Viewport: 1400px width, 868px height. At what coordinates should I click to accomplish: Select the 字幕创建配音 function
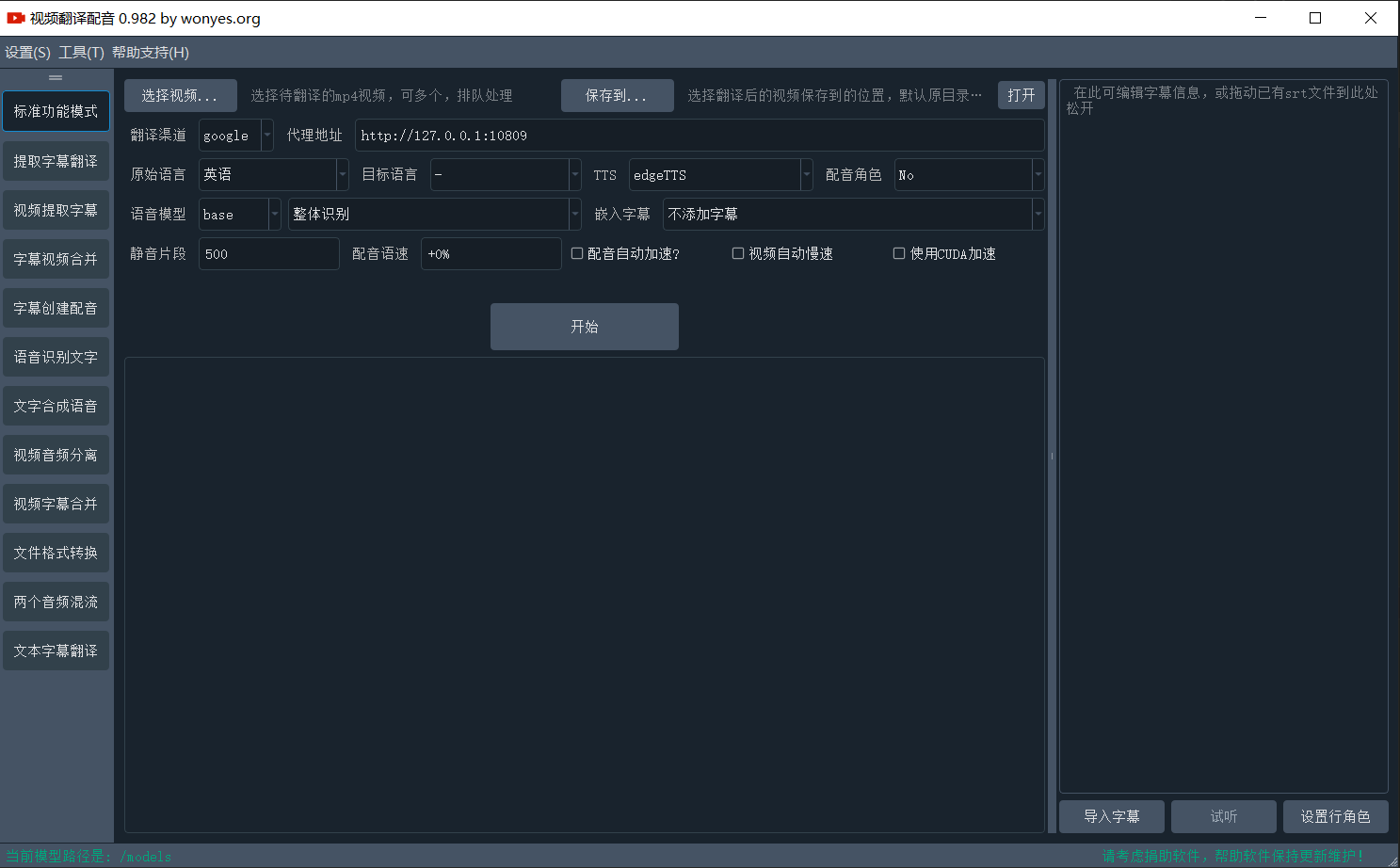56,308
